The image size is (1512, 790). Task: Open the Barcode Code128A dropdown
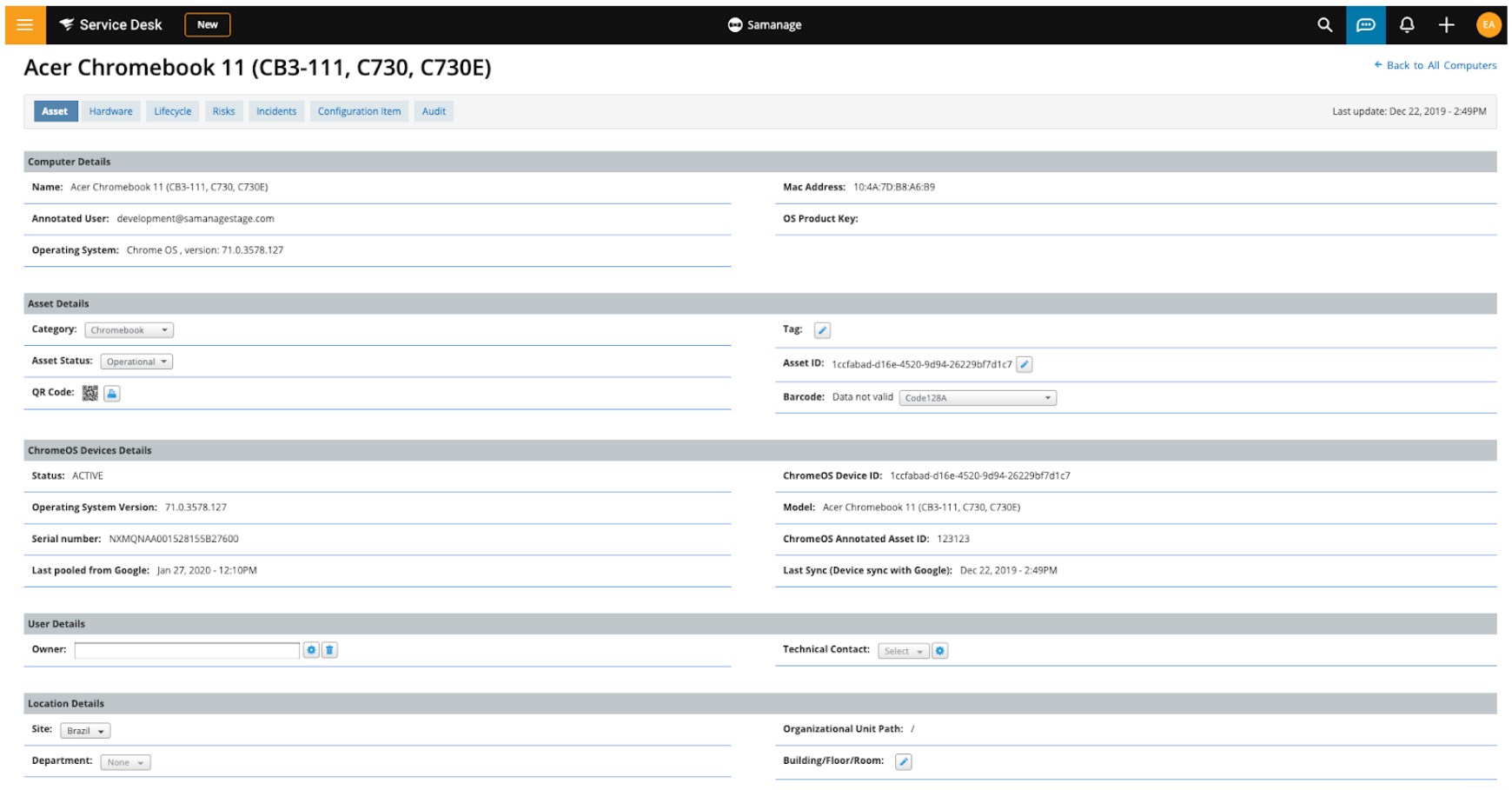pyautogui.click(x=978, y=398)
